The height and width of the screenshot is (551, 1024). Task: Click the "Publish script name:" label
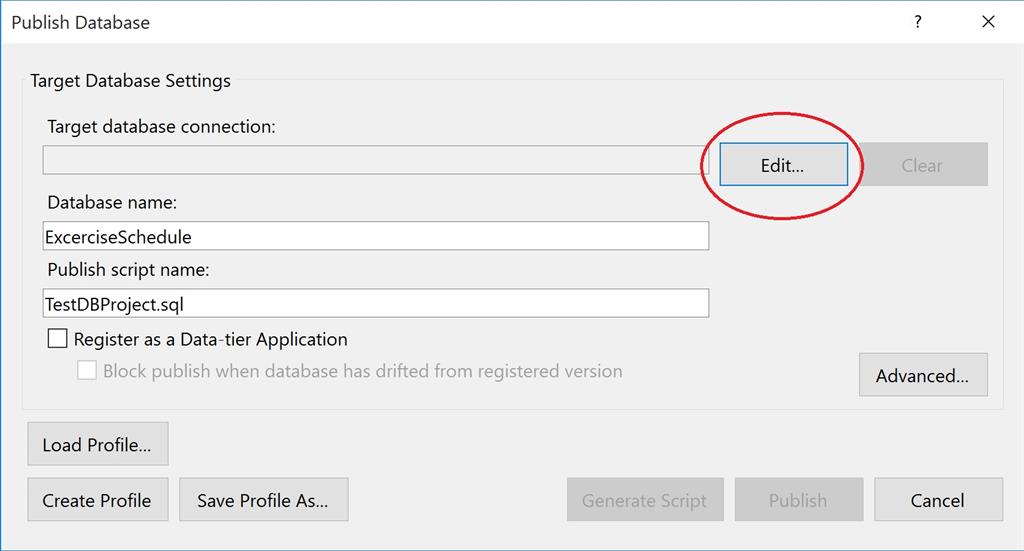127,270
